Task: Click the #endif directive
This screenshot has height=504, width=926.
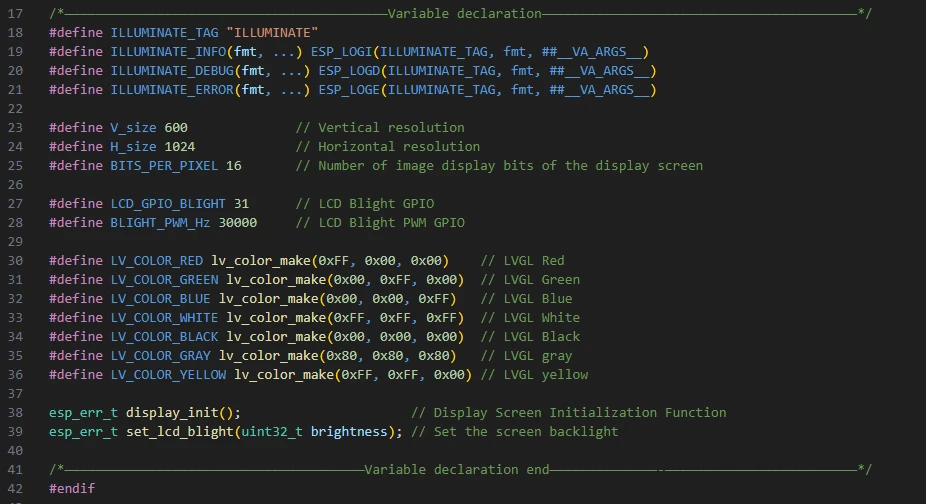Action: (x=72, y=488)
